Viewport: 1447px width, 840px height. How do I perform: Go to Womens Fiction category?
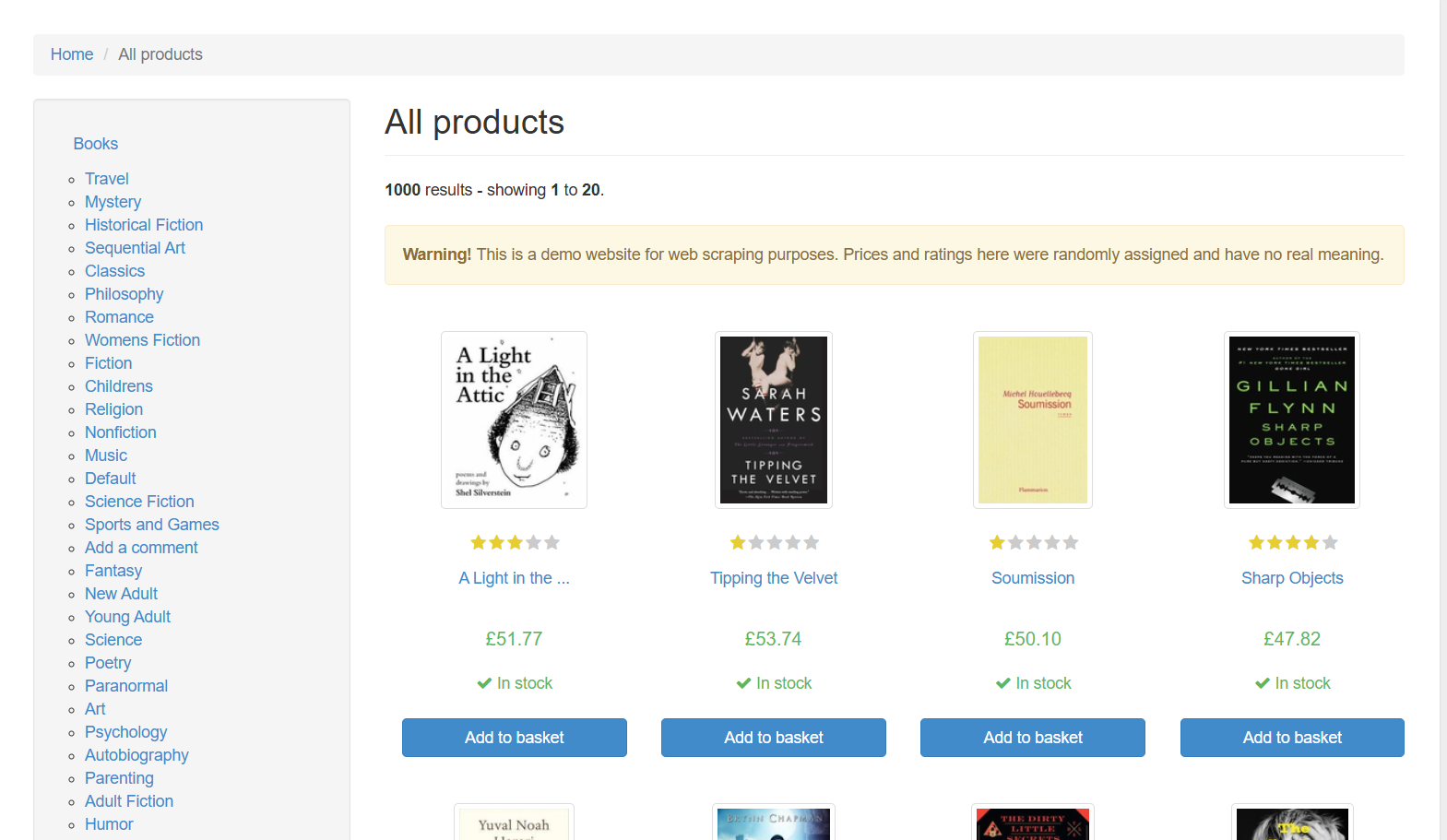pos(143,340)
